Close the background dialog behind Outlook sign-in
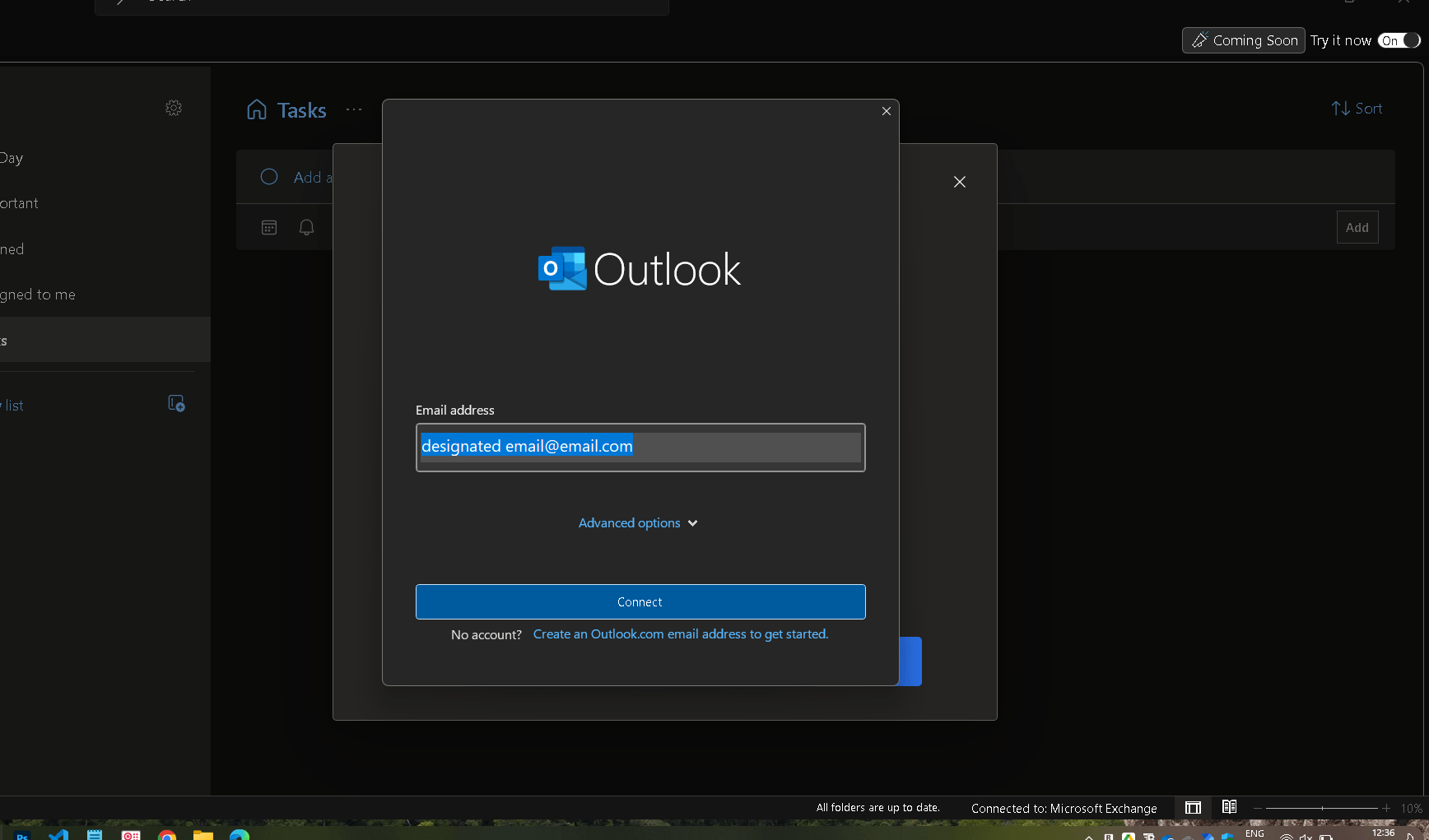Image resolution: width=1429 pixels, height=840 pixels. pyautogui.click(x=960, y=182)
